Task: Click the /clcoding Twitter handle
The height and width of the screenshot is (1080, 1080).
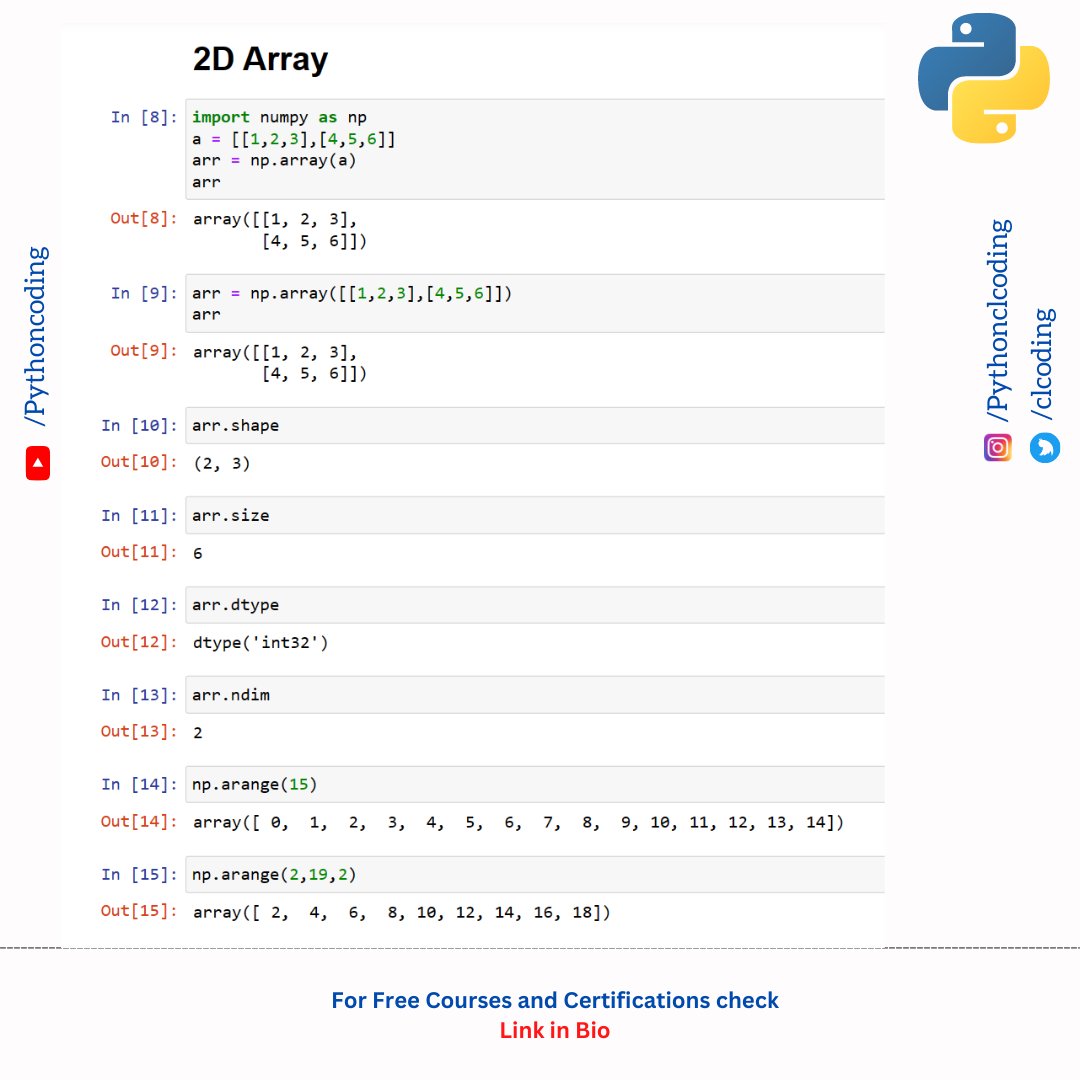Action: (x=1043, y=364)
